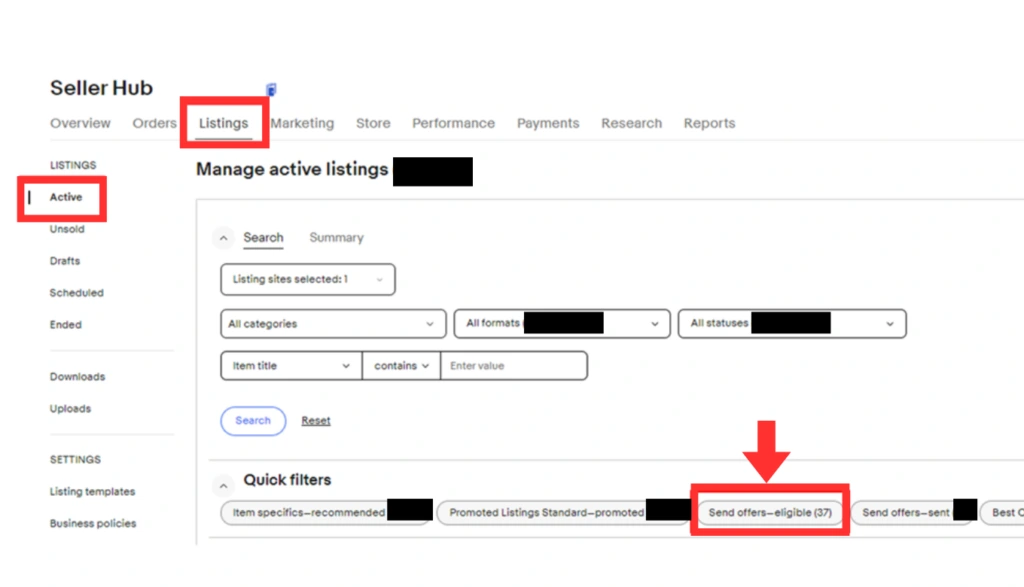Image resolution: width=1024 pixels, height=587 pixels.
Task: Go to the Marketing tab
Action: (x=302, y=123)
